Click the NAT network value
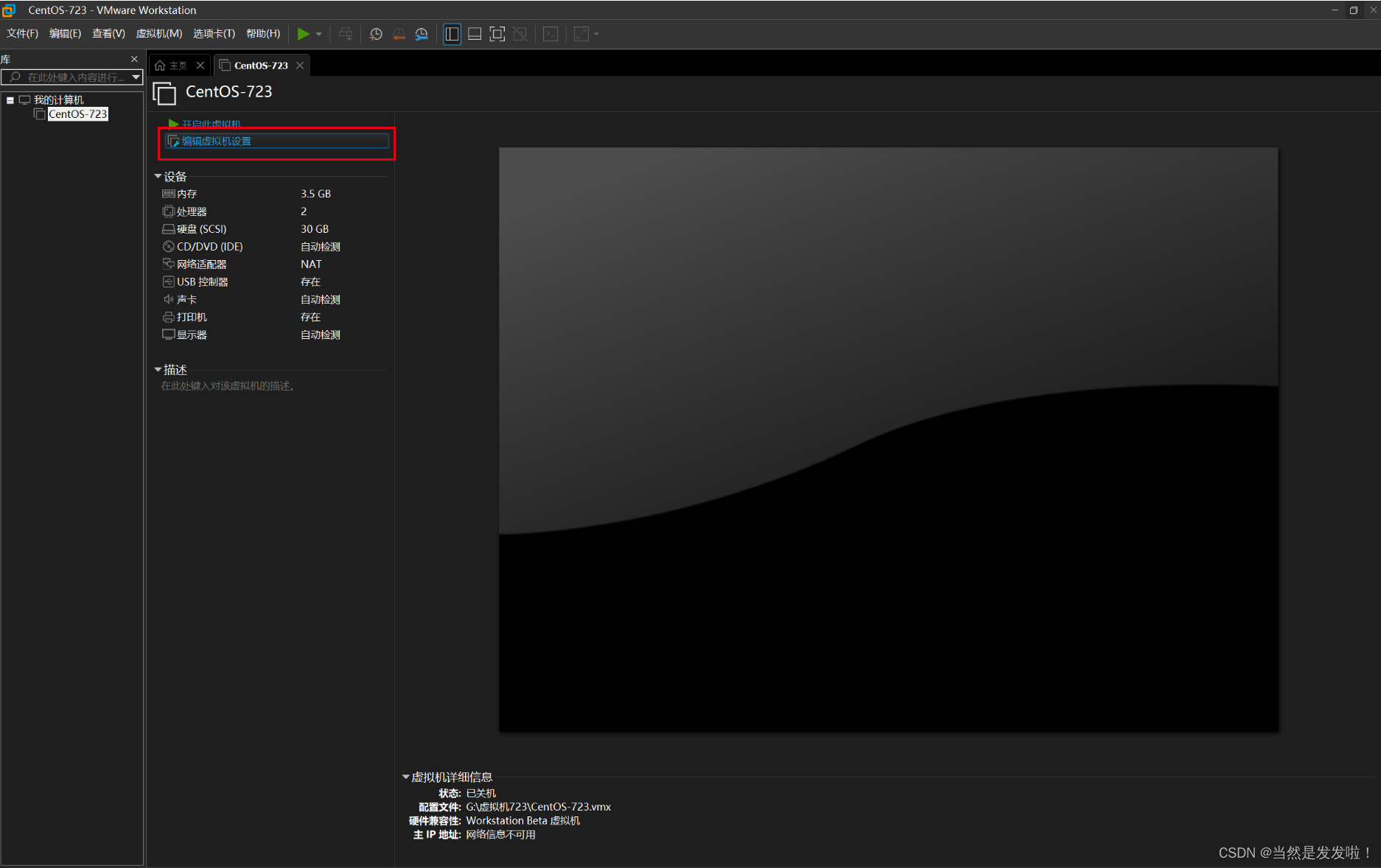The height and width of the screenshot is (868, 1381). pos(311,265)
